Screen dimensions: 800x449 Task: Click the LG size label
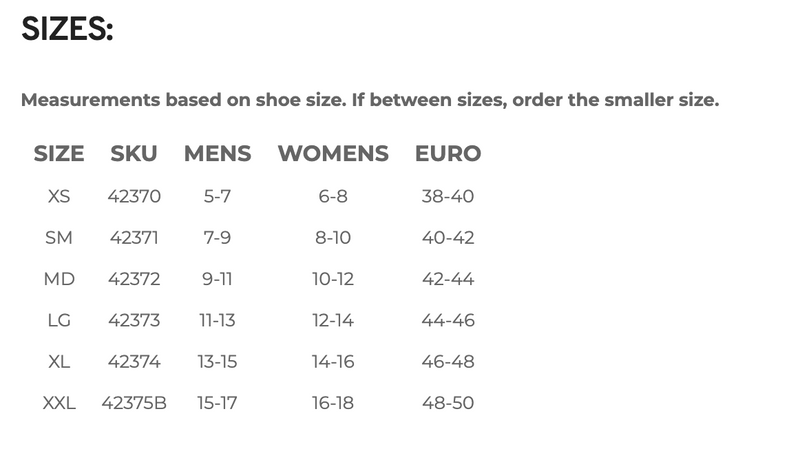coord(59,321)
